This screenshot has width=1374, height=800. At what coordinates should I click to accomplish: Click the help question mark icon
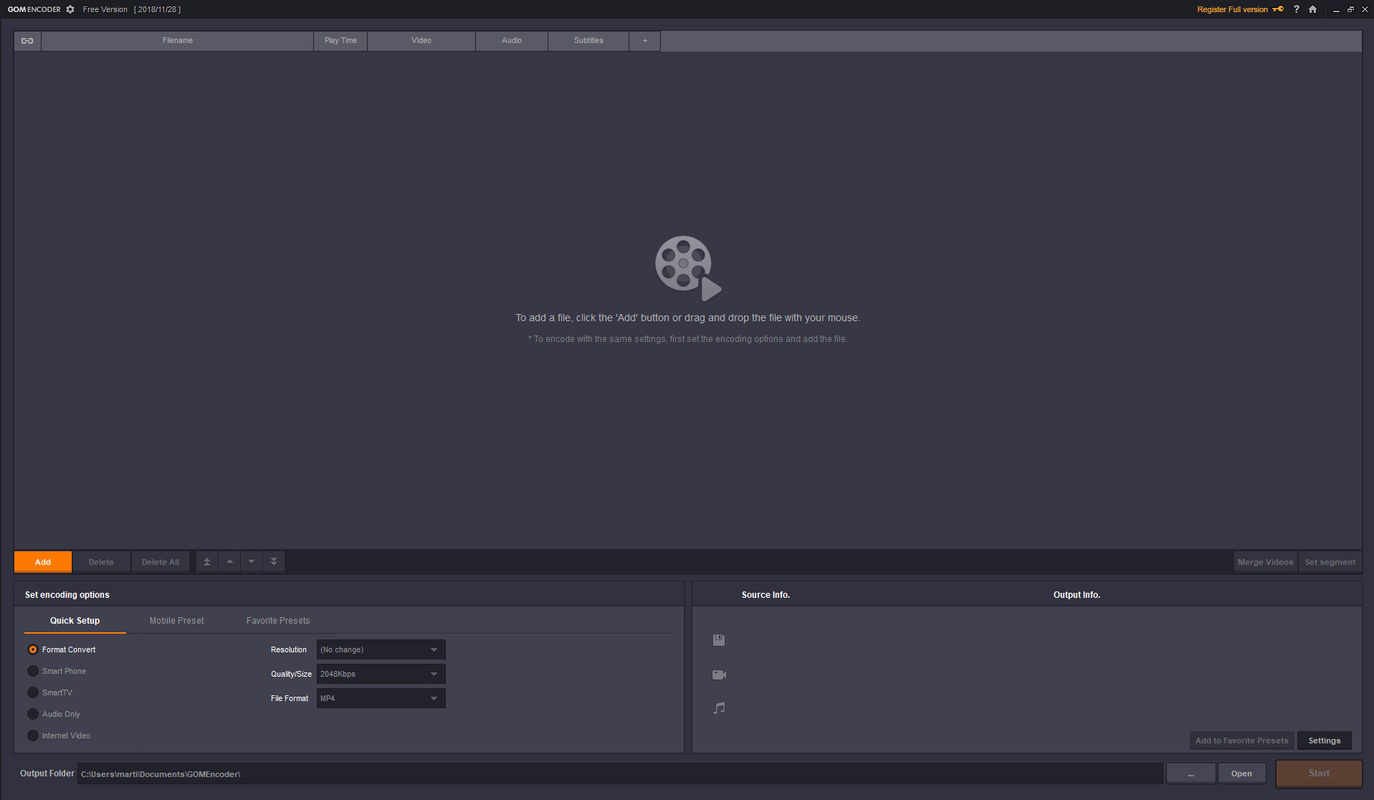[x=1296, y=9]
